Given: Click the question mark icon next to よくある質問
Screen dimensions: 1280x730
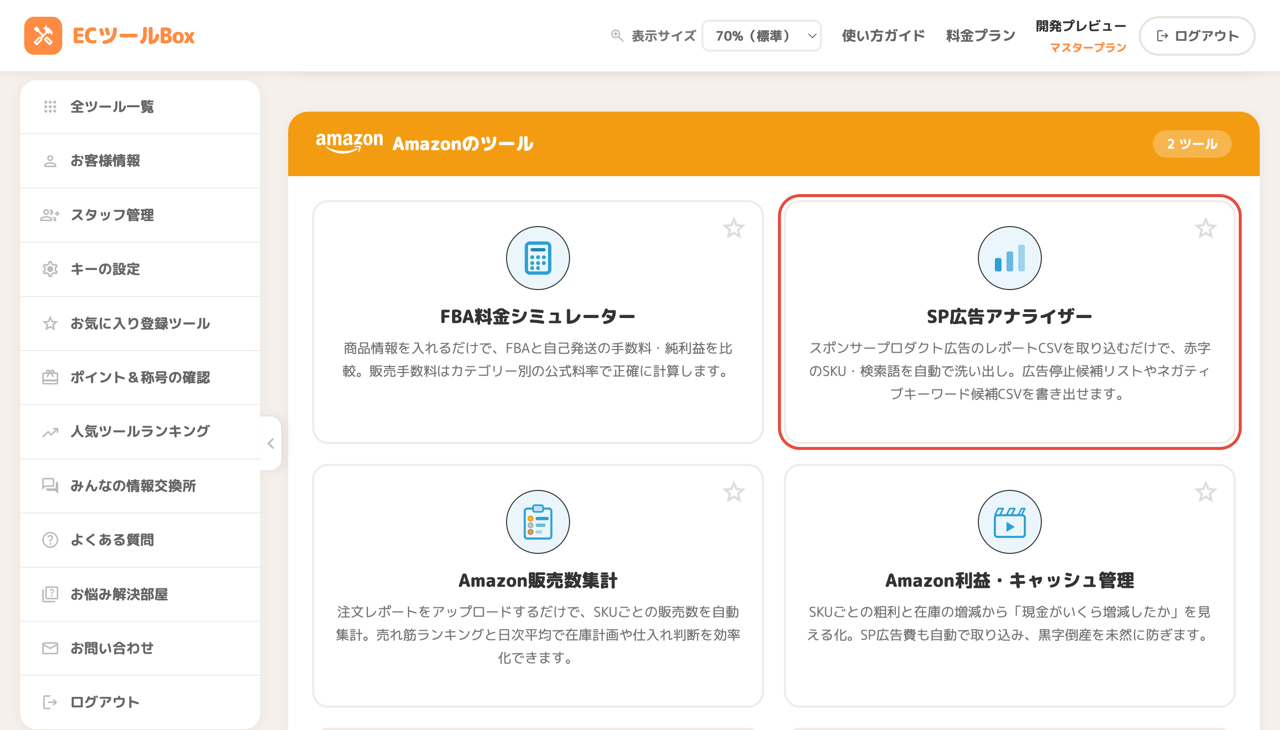Looking at the screenshot, I should pyautogui.click(x=50, y=540).
